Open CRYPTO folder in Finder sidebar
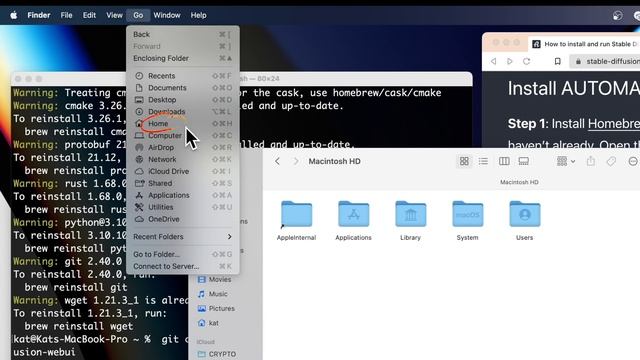This screenshot has width=640, height=360. 222,354
